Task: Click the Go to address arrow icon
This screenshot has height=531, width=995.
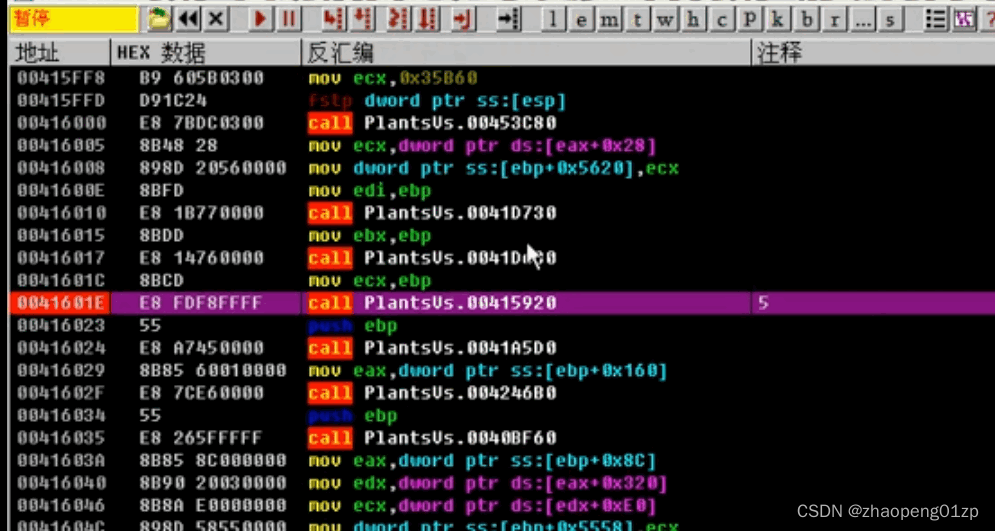Action: click(508, 20)
